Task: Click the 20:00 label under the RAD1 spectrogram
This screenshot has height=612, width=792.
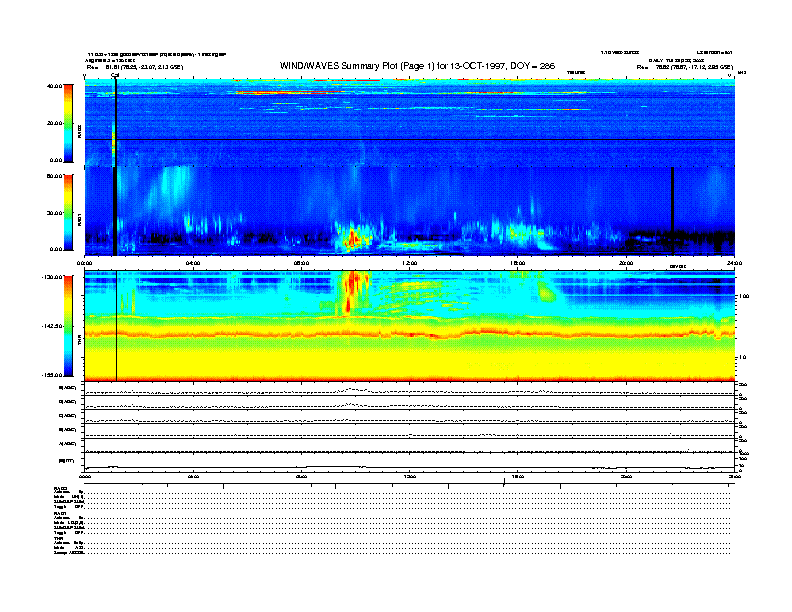Action: [x=626, y=263]
